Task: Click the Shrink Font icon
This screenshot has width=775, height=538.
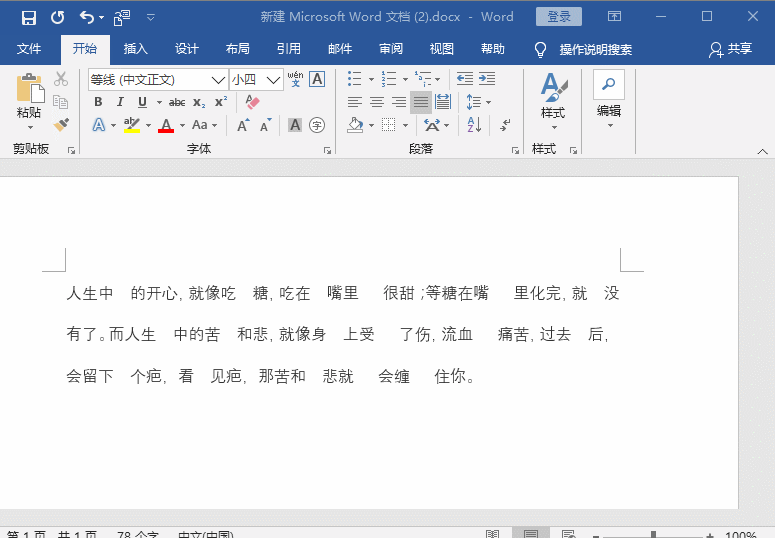Action: point(266,125)
